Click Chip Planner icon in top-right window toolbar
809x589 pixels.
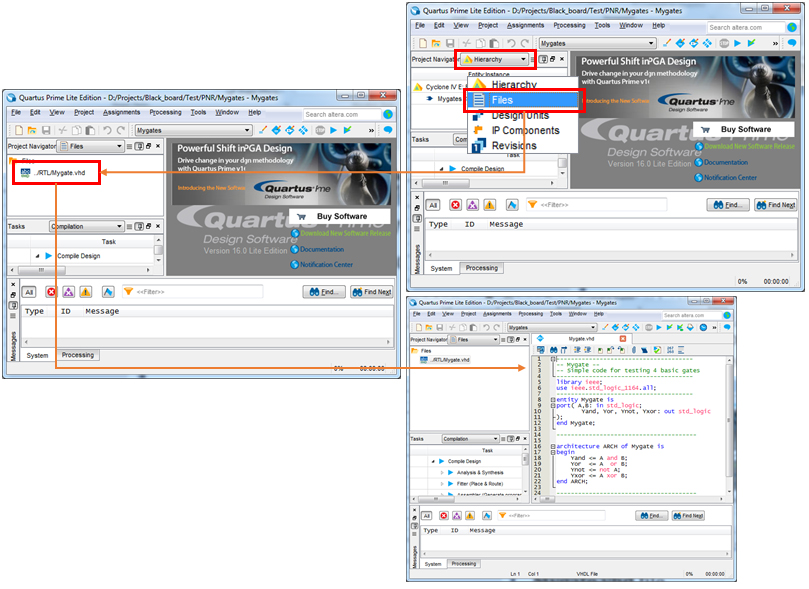point(707,43)
